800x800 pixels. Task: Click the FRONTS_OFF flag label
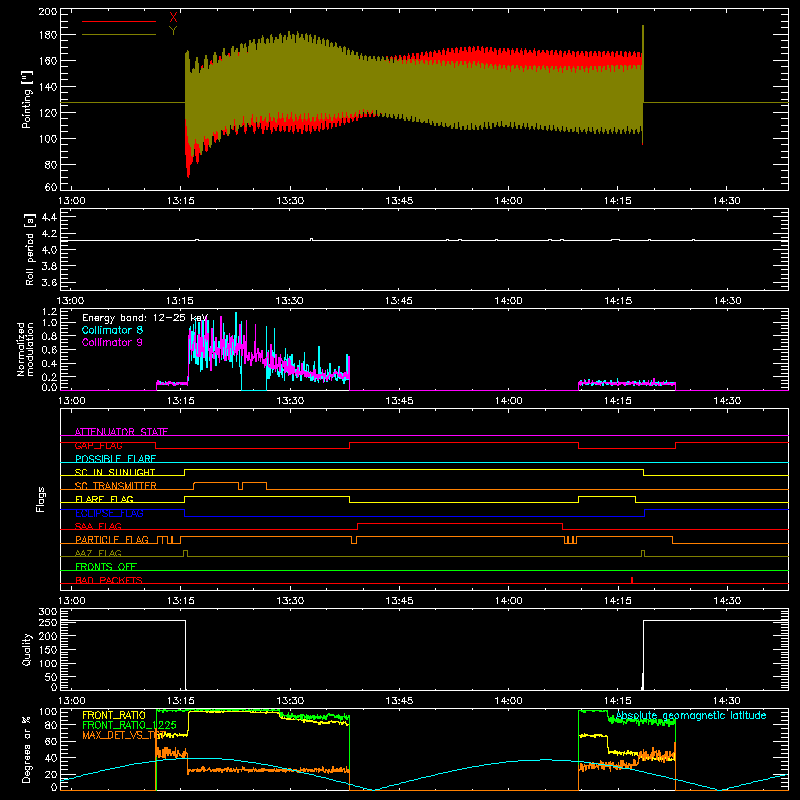[106, 567]
